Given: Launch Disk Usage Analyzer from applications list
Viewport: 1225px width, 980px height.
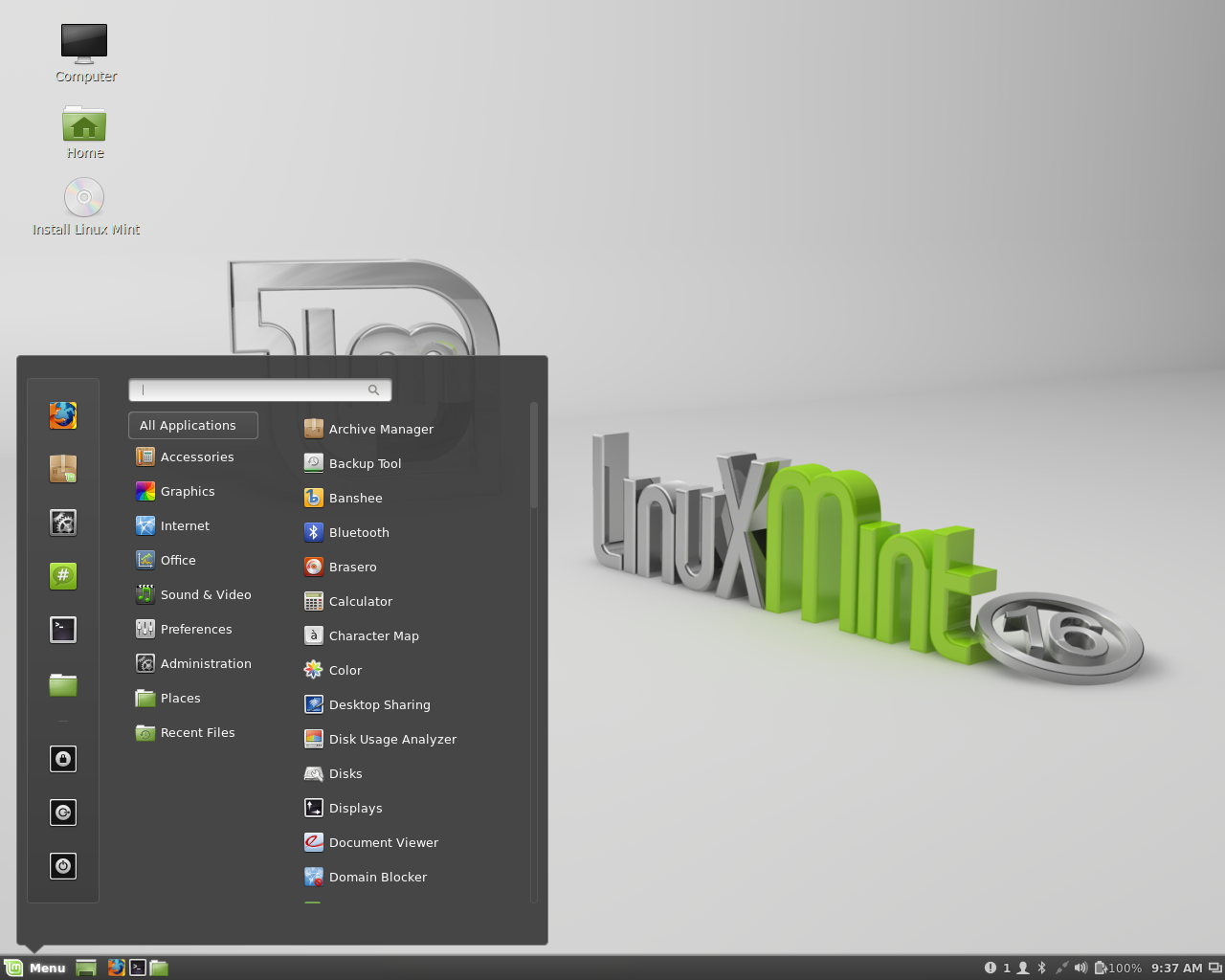Looking at the screenshot, I should [391, 740].
